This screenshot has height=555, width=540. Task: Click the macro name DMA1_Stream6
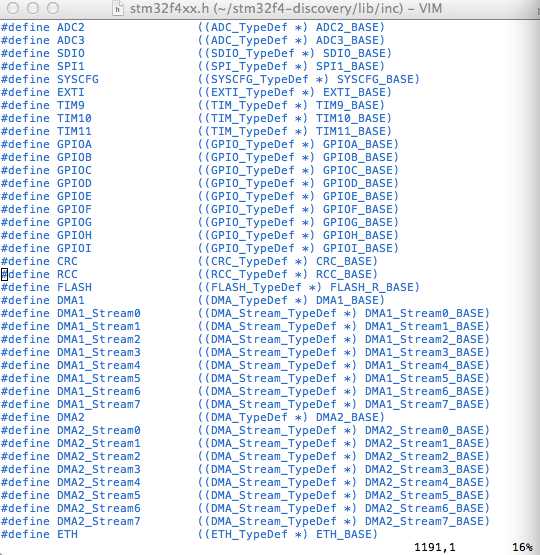(99, 391)
